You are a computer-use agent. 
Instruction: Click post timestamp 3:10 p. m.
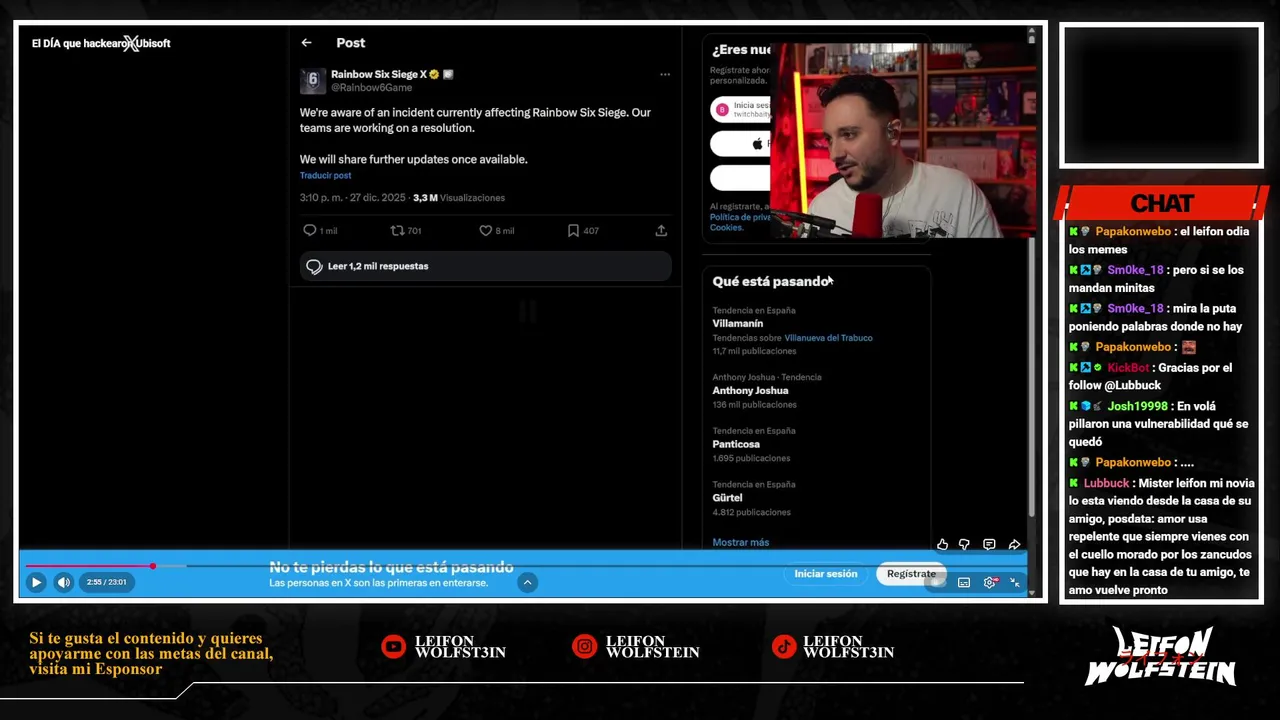tap(353, 198)
